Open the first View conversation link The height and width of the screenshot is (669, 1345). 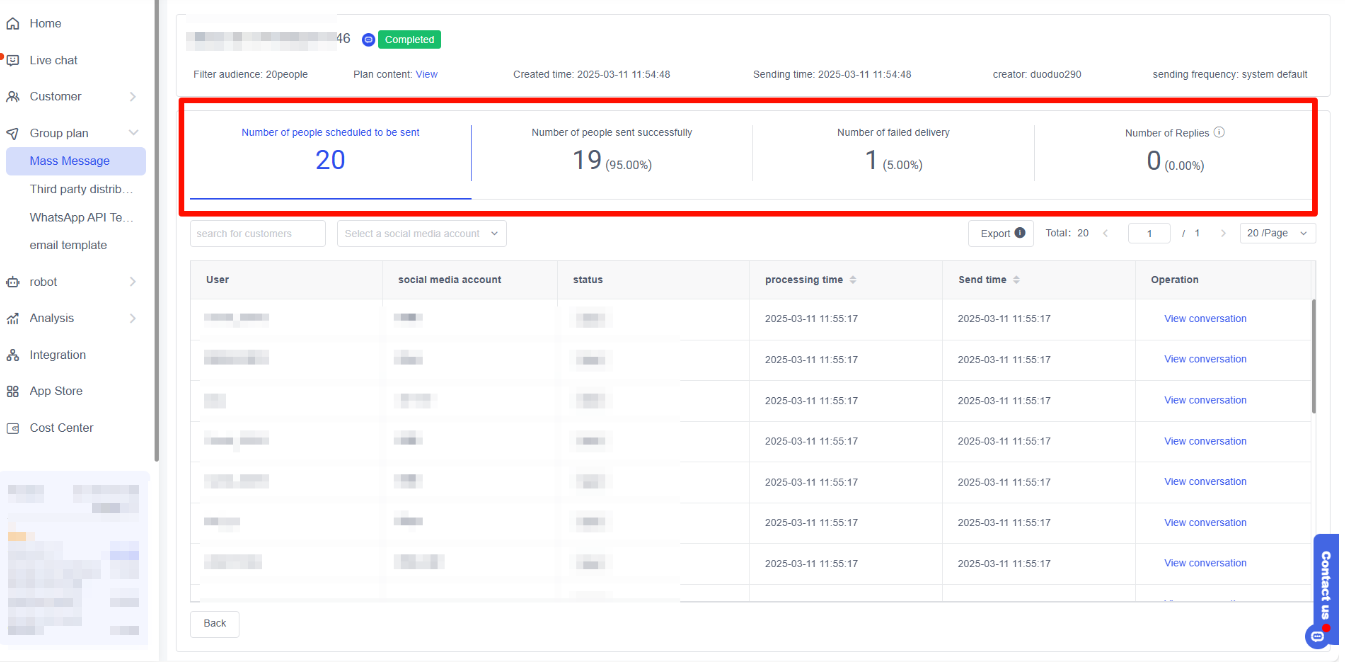1204,318
